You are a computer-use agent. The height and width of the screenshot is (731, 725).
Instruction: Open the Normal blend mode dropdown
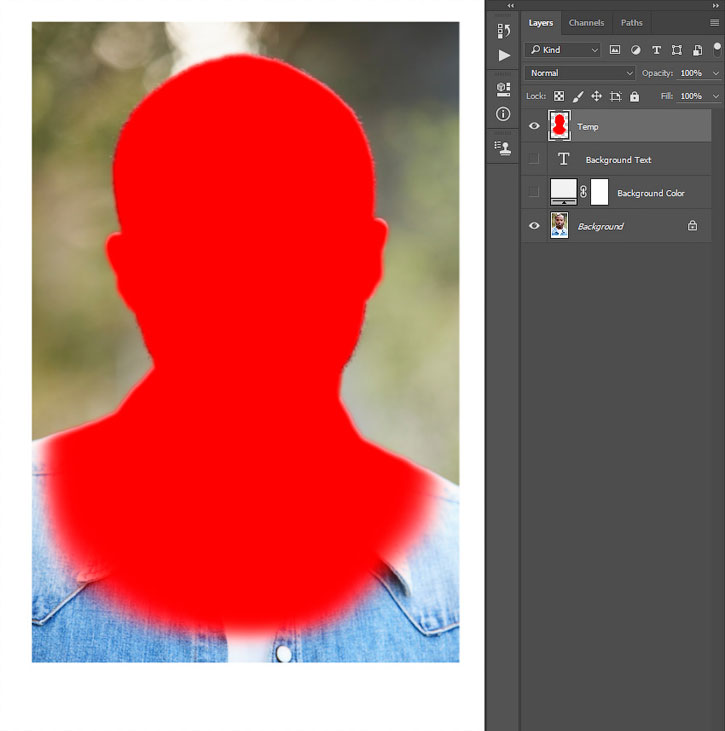point(580,73)
